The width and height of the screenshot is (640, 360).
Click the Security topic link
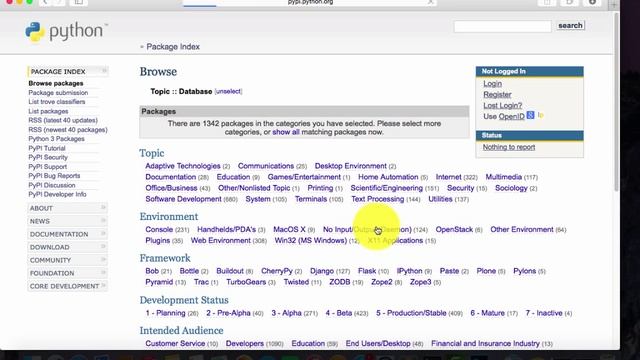[460, 188]
